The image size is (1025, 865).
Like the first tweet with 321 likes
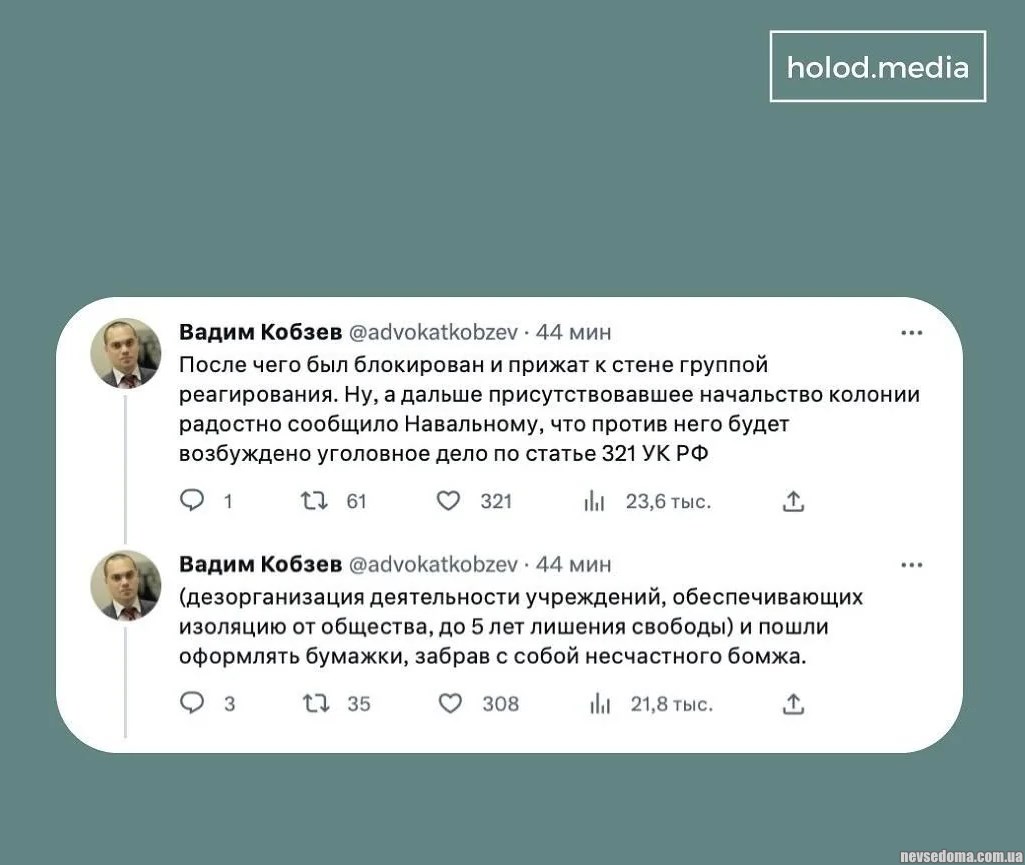tap(448, 501)
